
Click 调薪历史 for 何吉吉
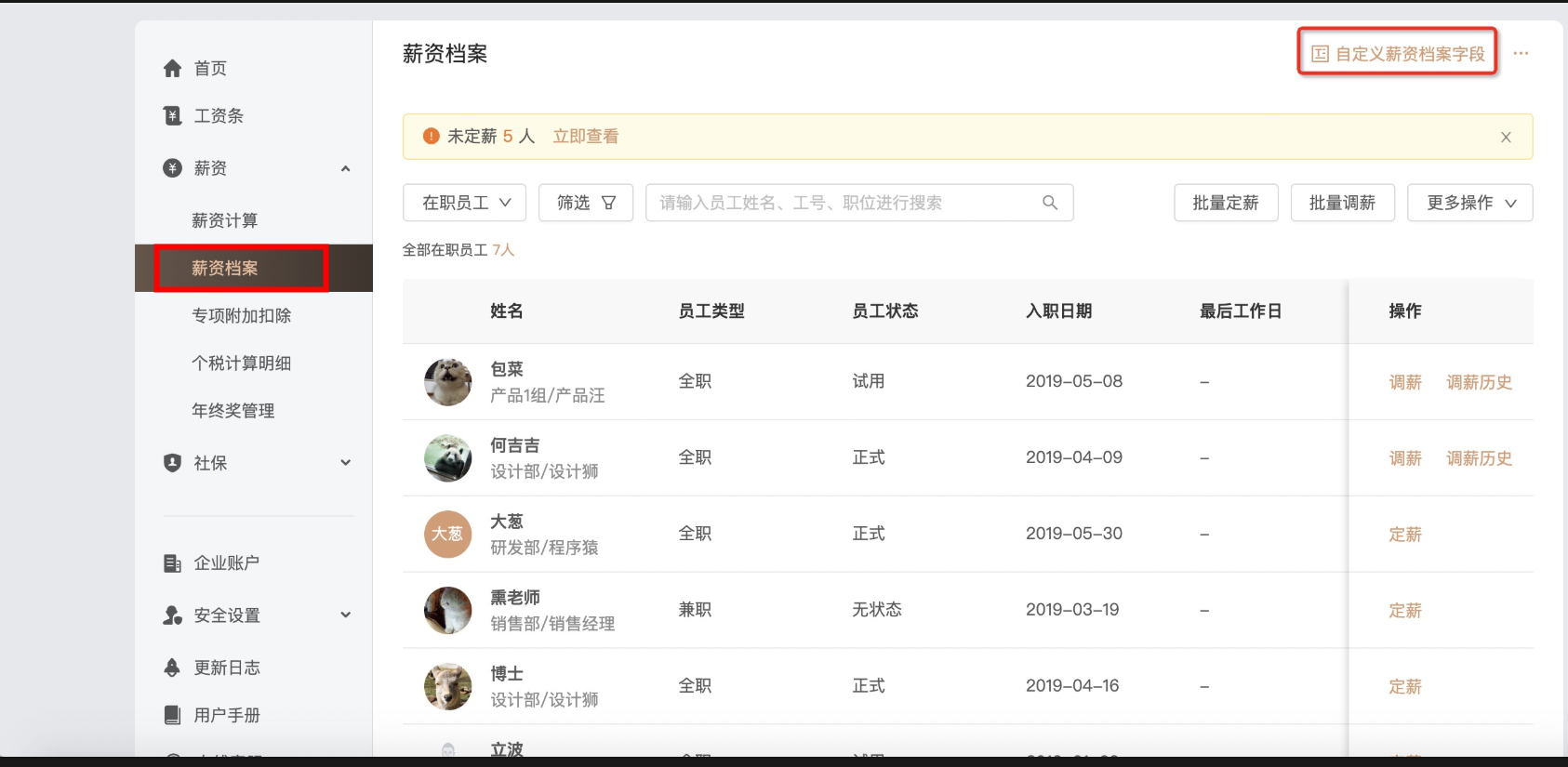[x=1479, y=458]
